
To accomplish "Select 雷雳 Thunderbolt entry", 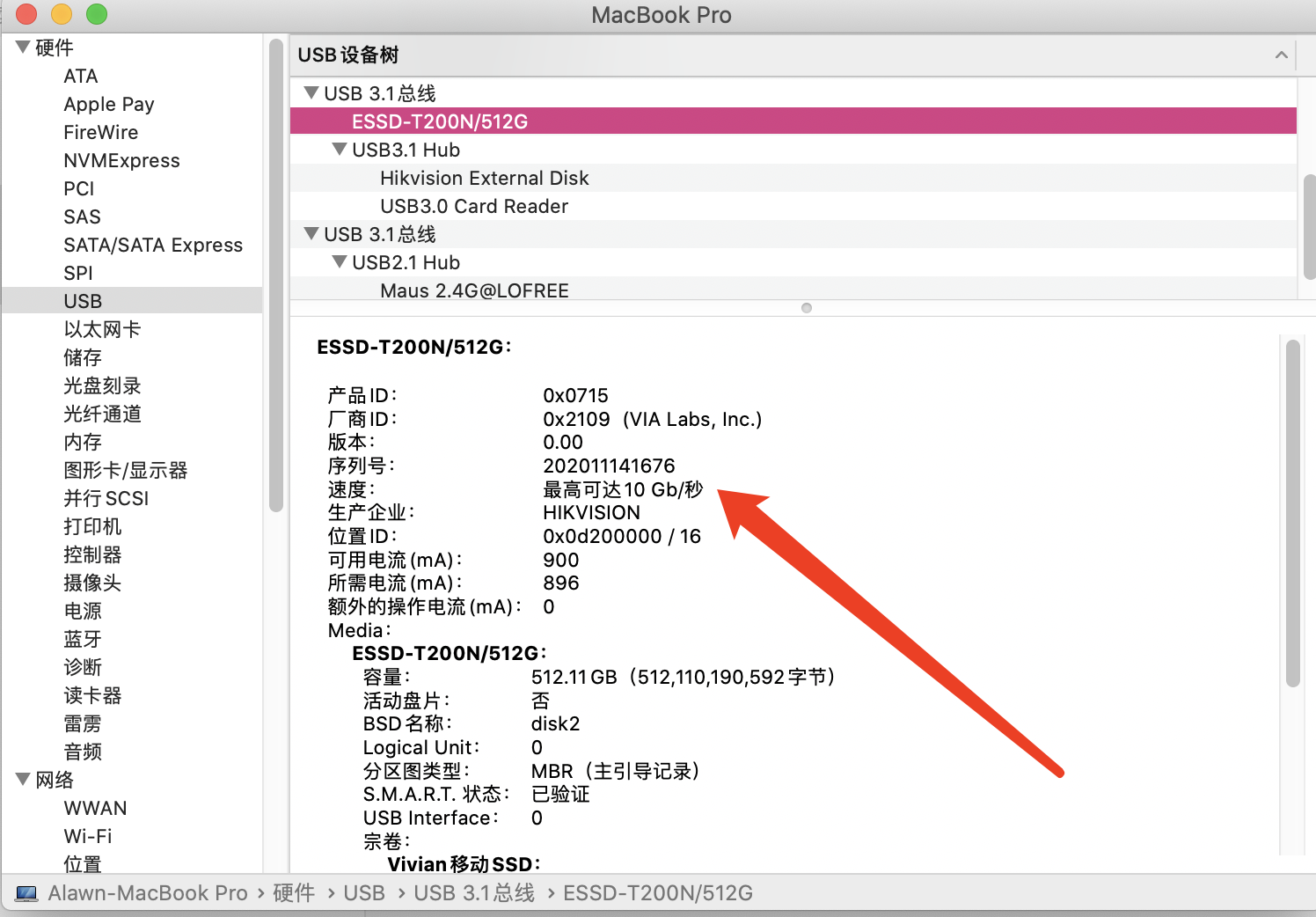I will pos(83,723).
